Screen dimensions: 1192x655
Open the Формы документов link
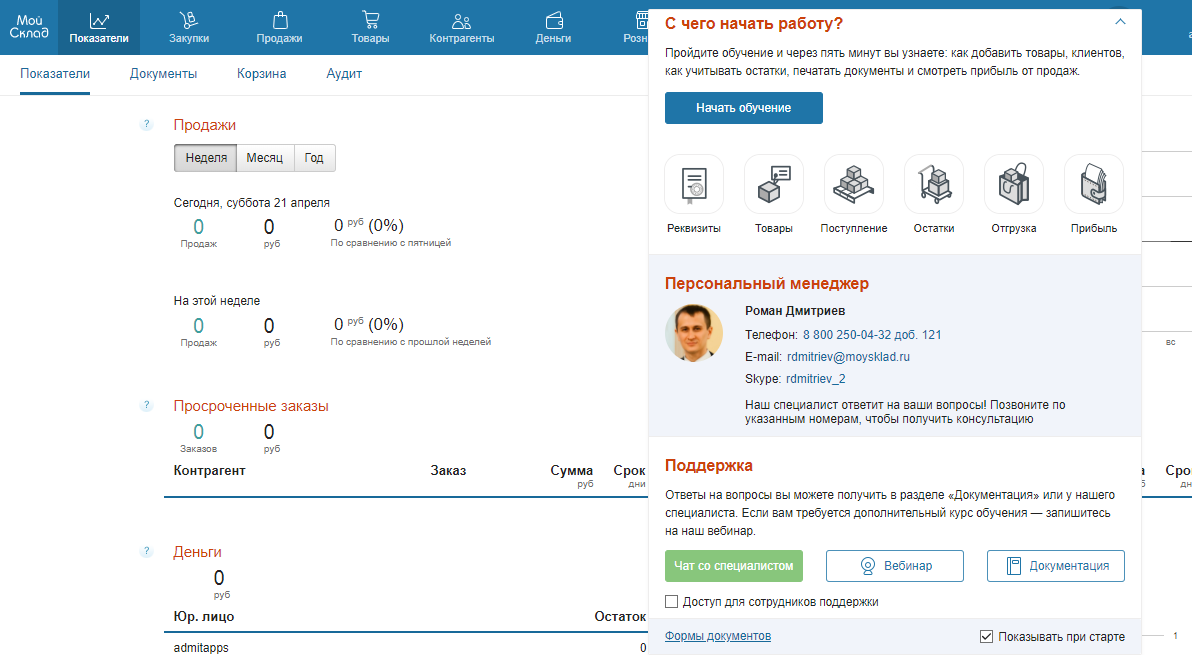(717, 636)
